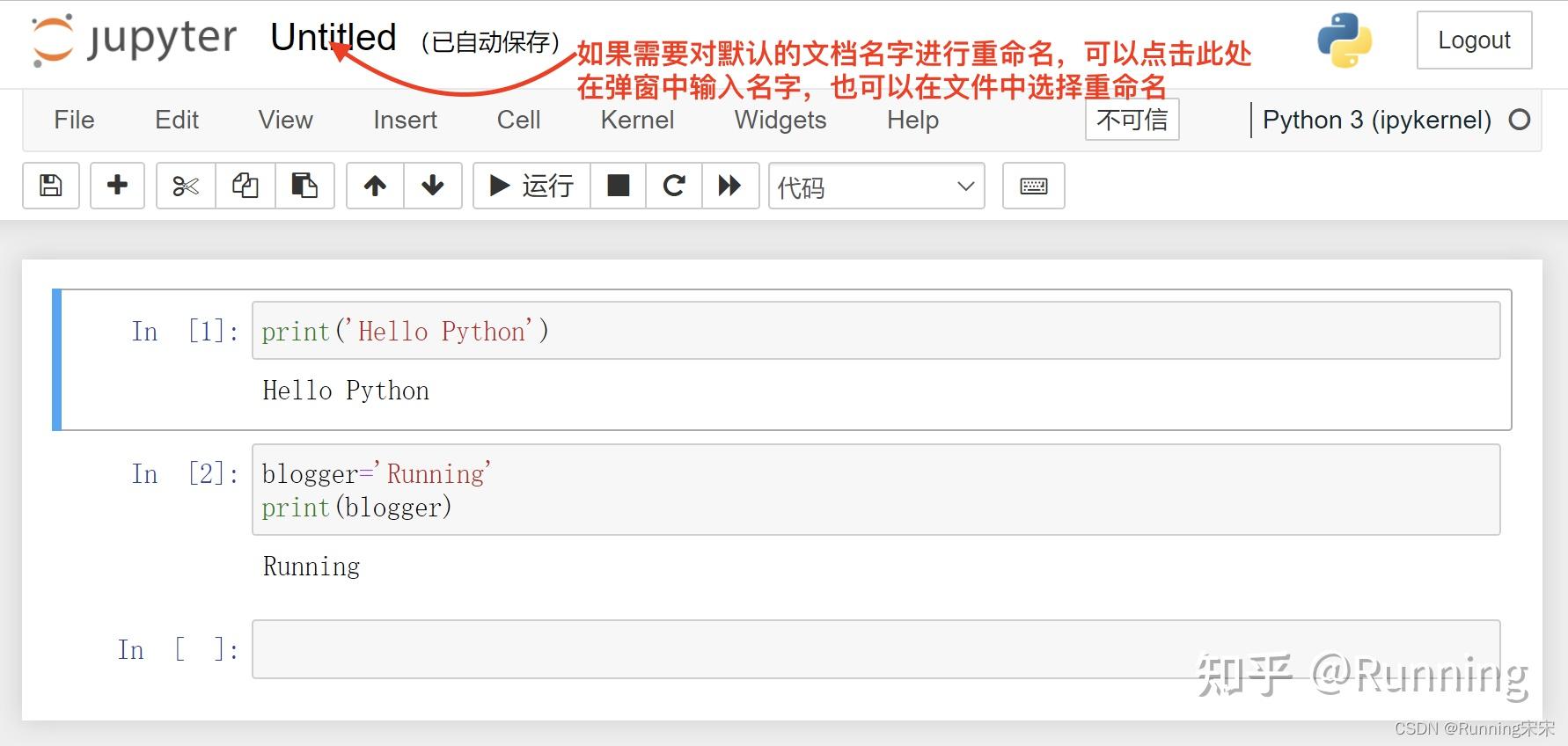This screenshot has width=1568, height=746.
Task: Paste cells below icon
Action: [x=304, y=186]
